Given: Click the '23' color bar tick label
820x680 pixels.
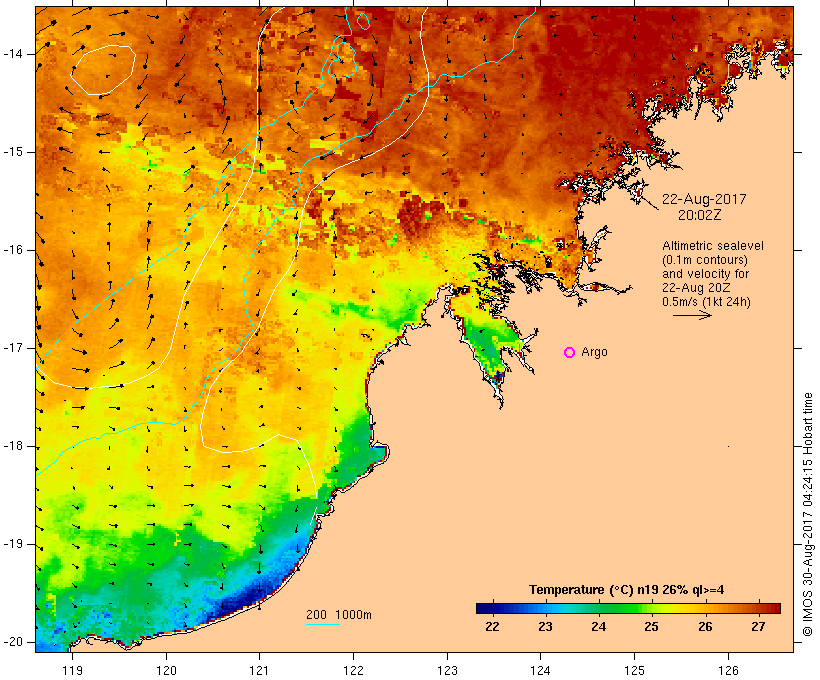Looking at the screenshot, I should (545, 626).
